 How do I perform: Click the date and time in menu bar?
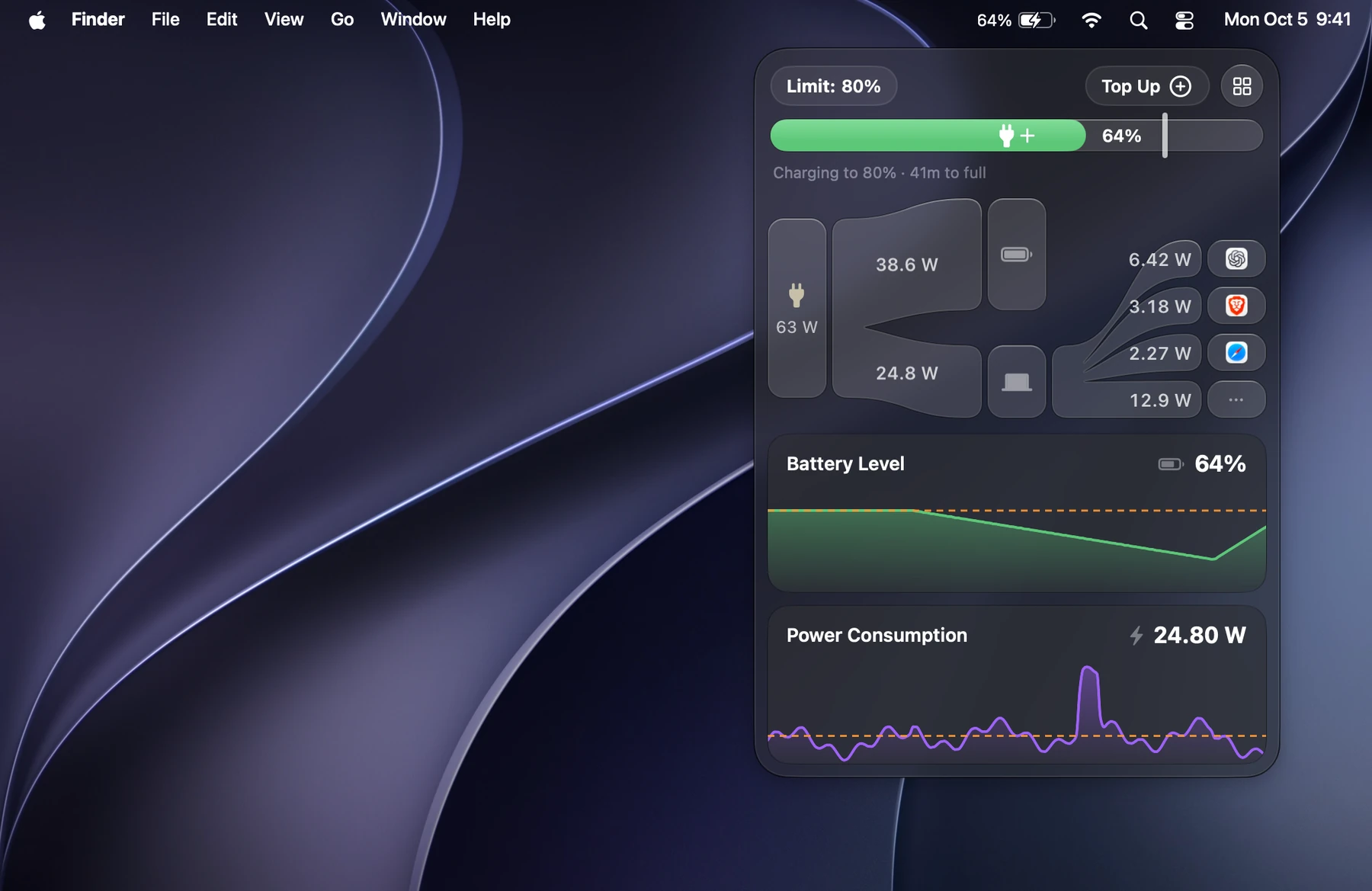click(x=1287, y=20)
